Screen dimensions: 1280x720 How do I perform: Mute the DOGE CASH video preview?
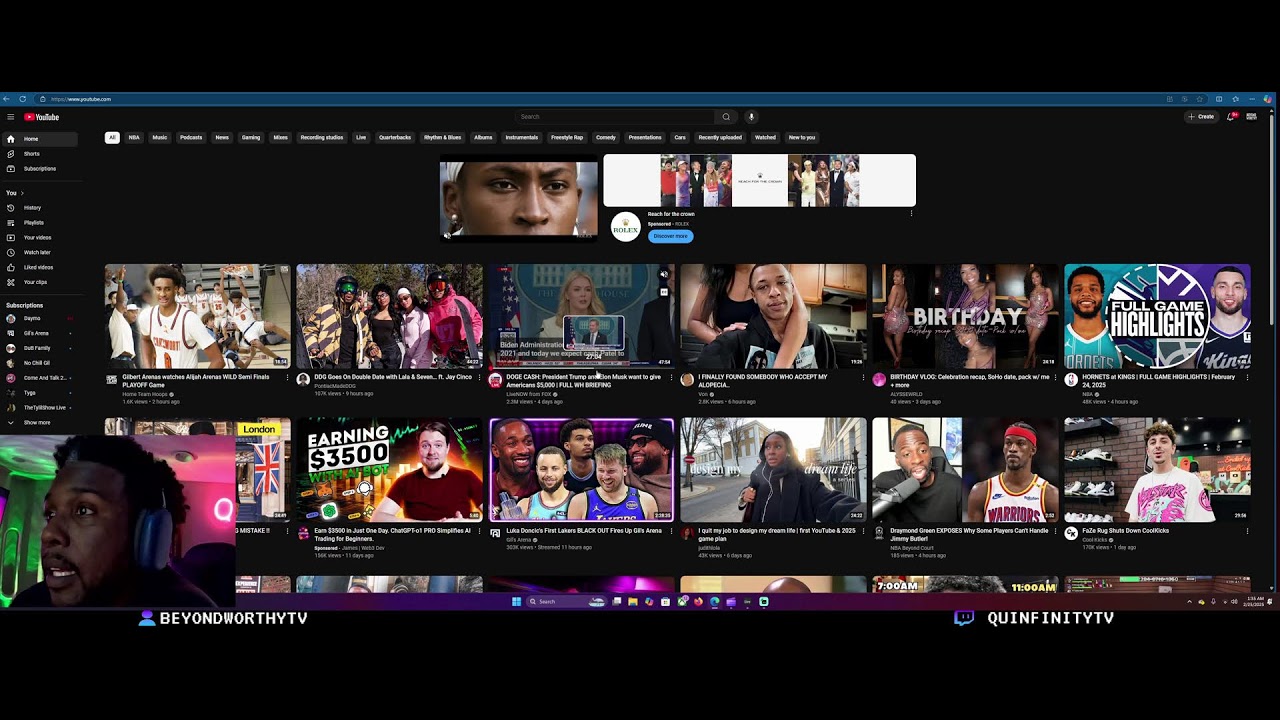coord(664,274)
